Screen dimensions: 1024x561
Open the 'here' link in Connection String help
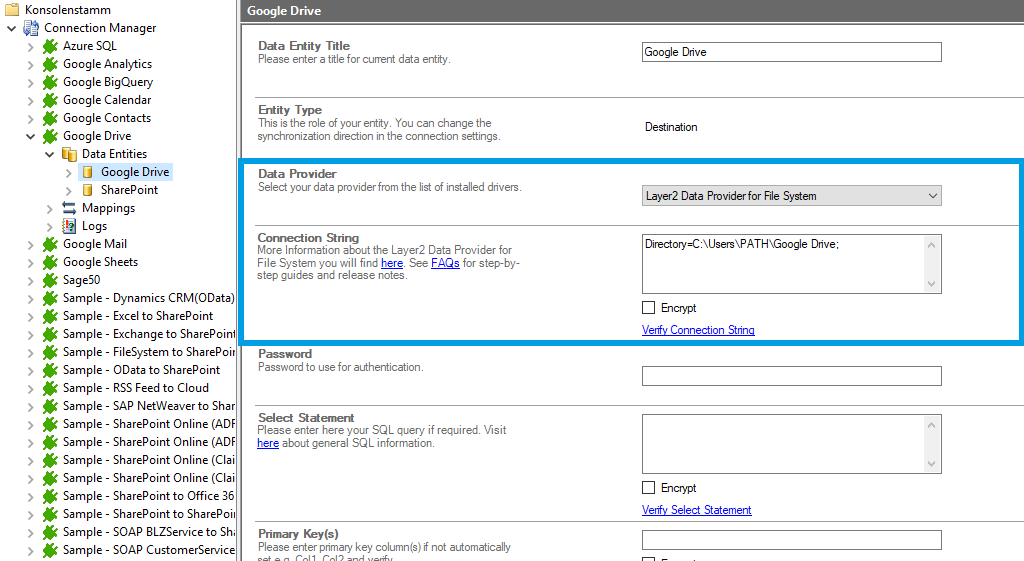392,263
